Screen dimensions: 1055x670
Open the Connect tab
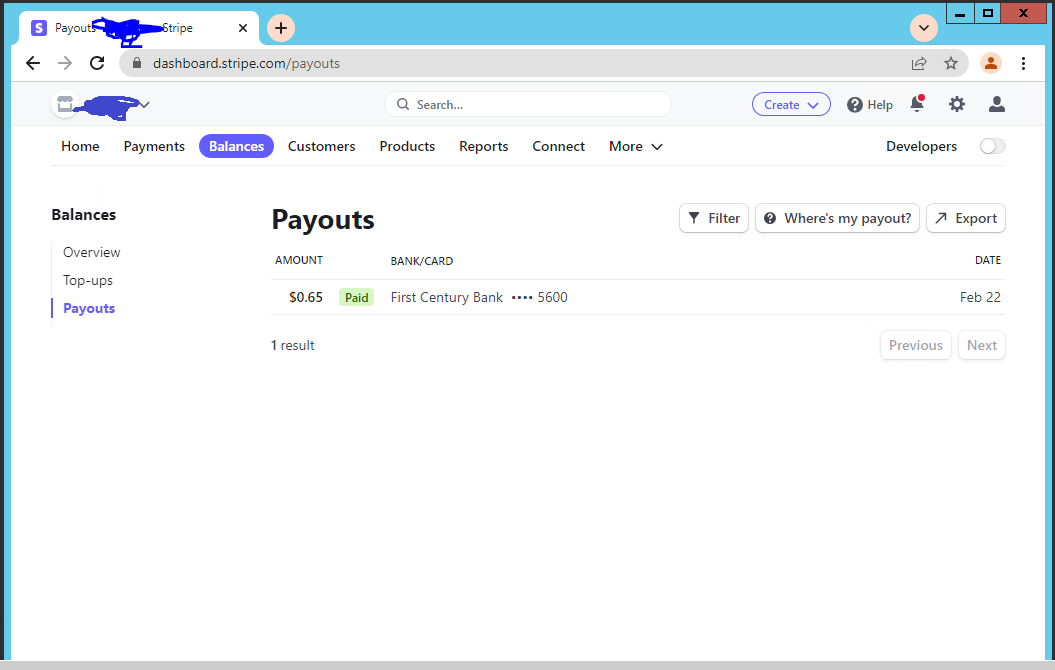558,146
